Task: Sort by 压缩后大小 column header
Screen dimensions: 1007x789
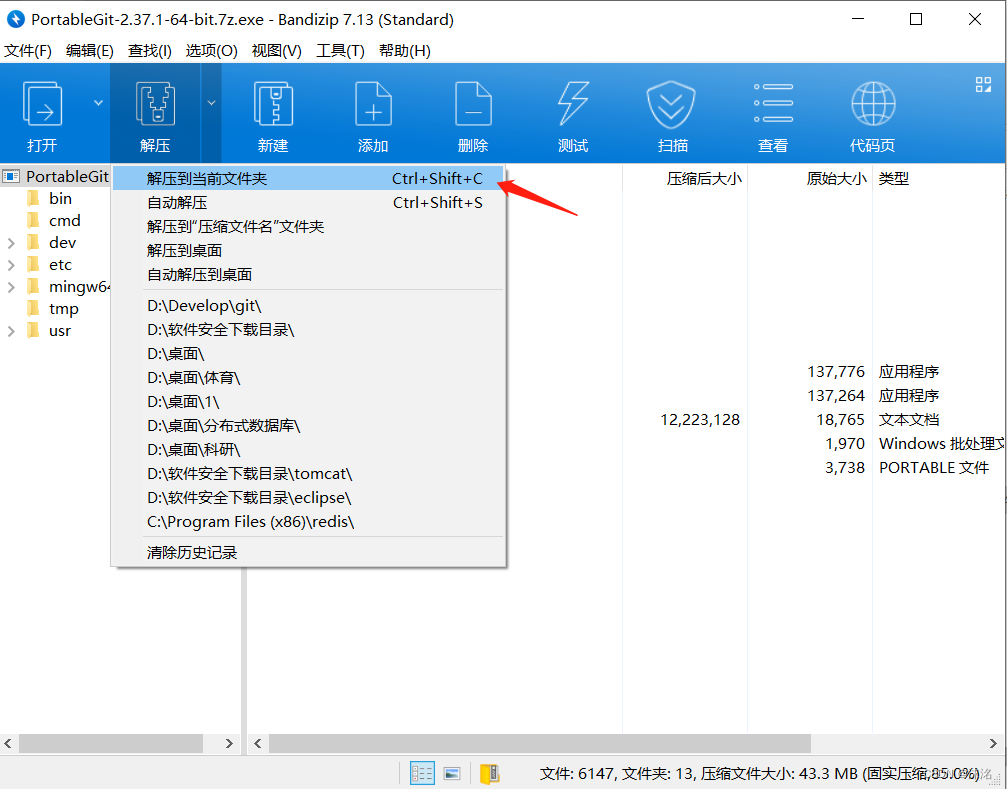Action: click(x=704, y=178)
